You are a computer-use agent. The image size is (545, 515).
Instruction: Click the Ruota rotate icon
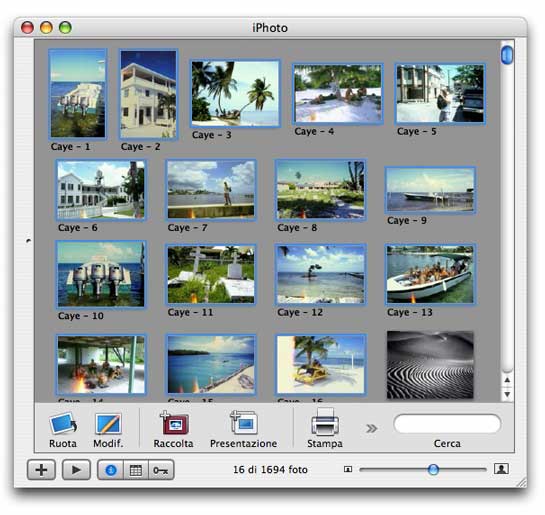[63, 423]
